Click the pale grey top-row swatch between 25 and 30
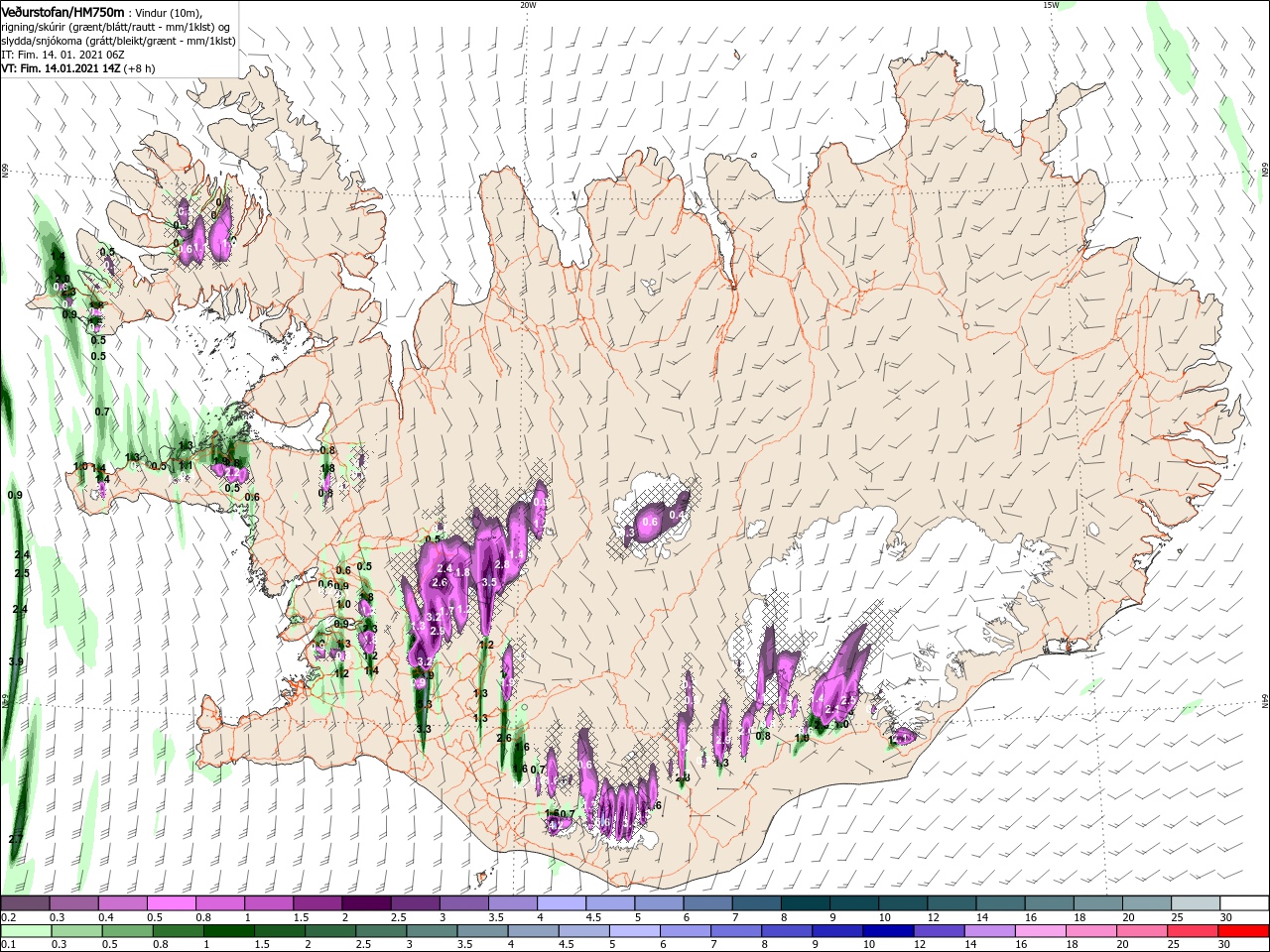 coord(1197,903)
